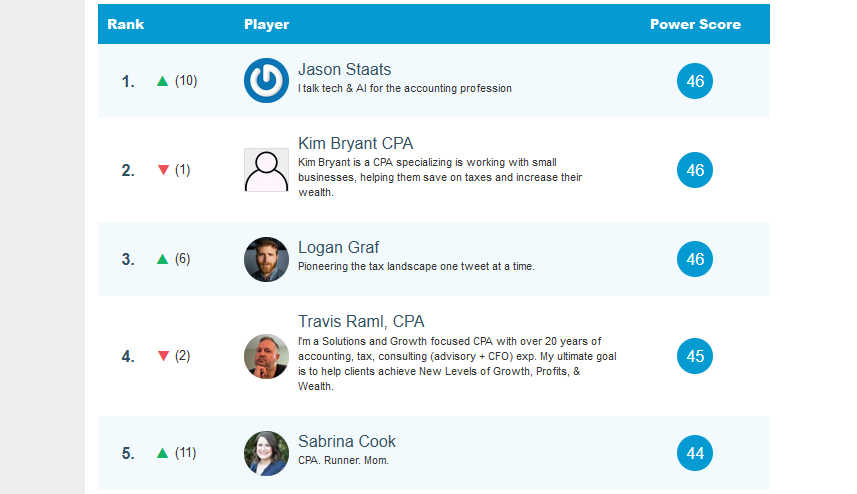
Task: Click the red down arrow beside rank 2
Action: coord(163,170)
